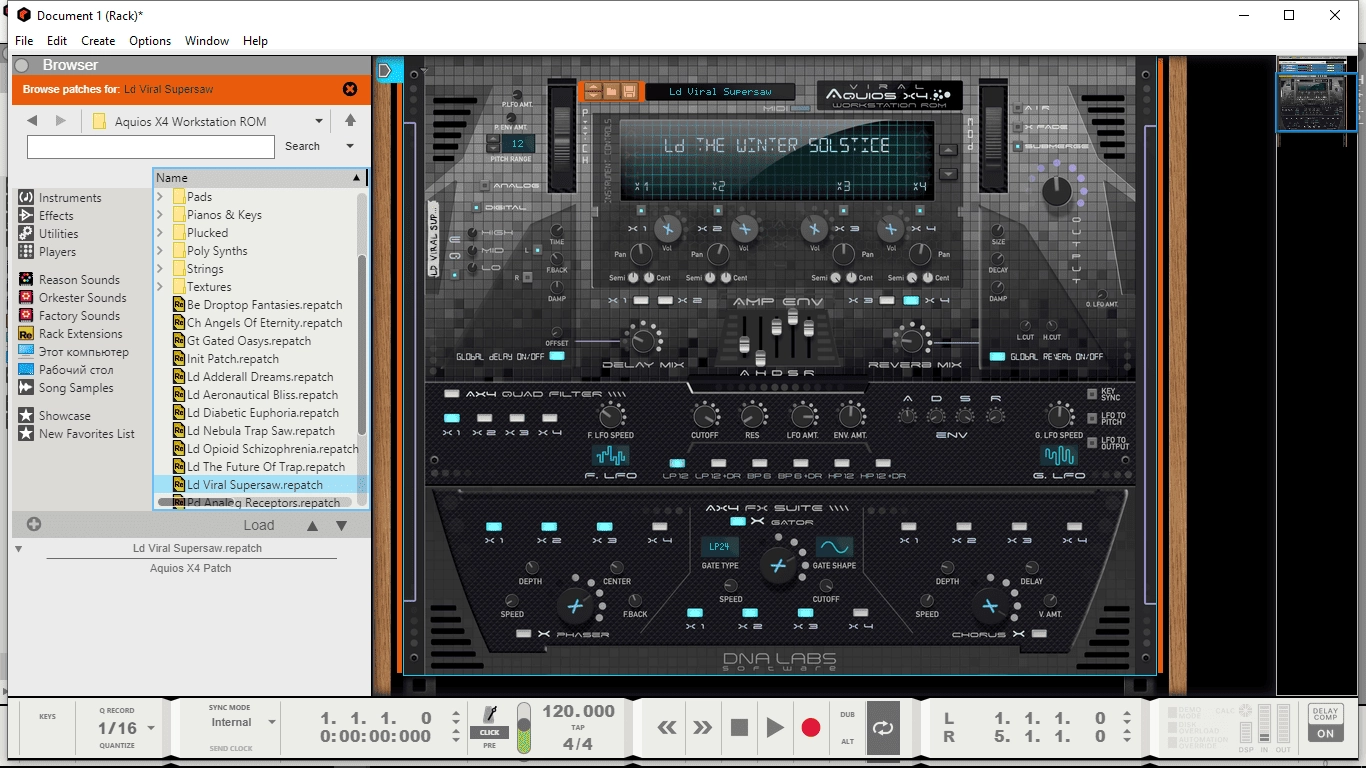Toggle the Global Delay On/Off switch
Viewport: 1366px width, 768px height.
click(x=557, y=356)
